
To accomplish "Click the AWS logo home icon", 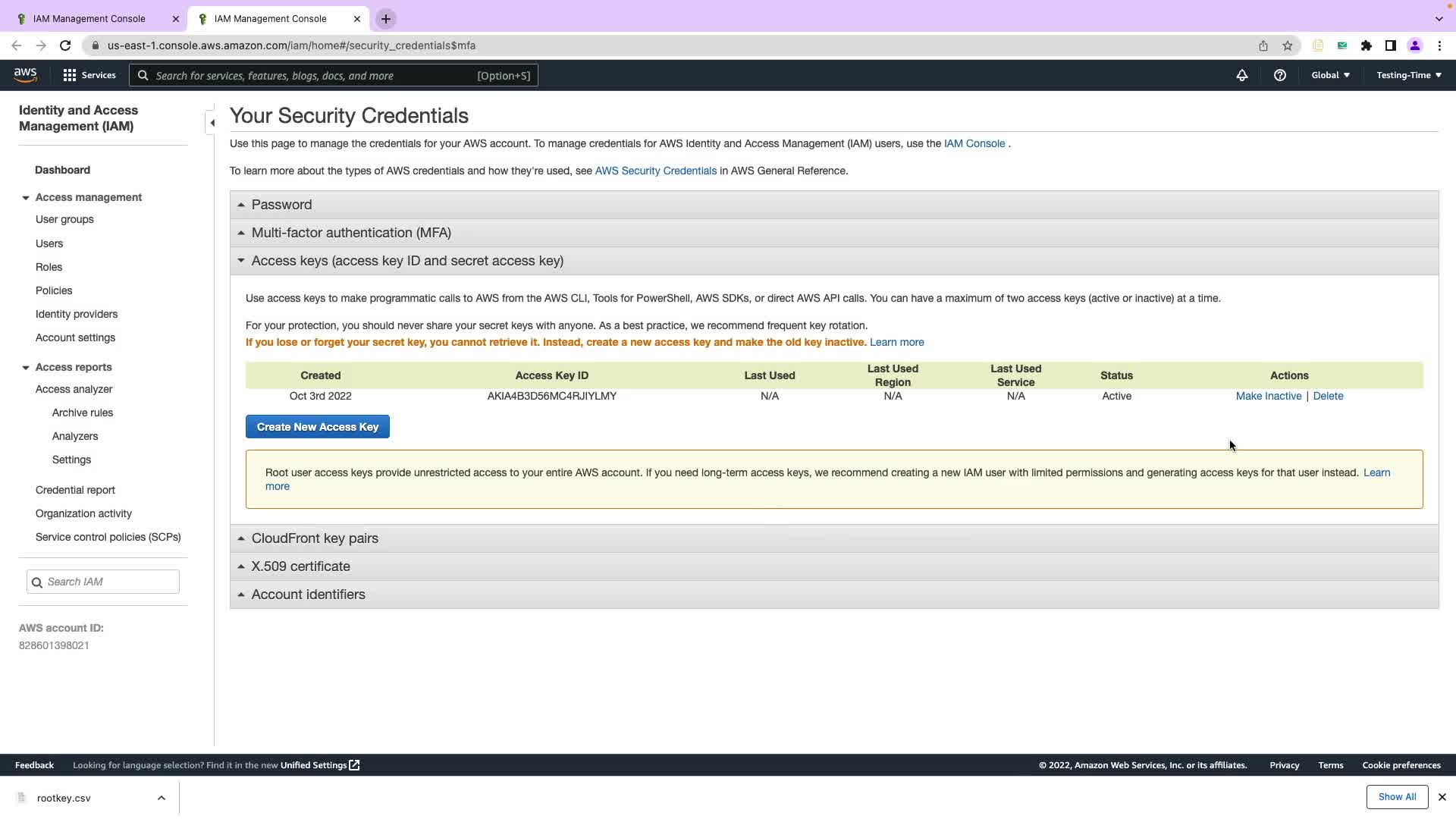I will [25, 74].
